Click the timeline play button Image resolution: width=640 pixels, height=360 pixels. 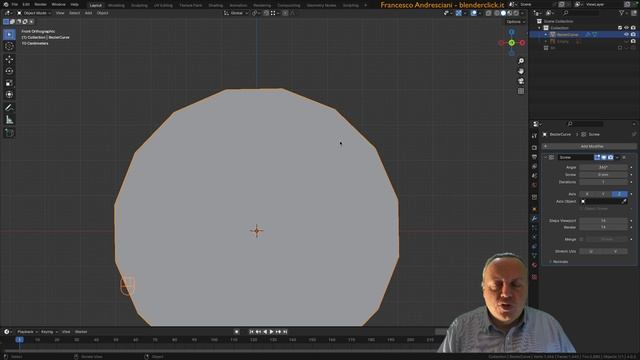(x=271, y=332)
